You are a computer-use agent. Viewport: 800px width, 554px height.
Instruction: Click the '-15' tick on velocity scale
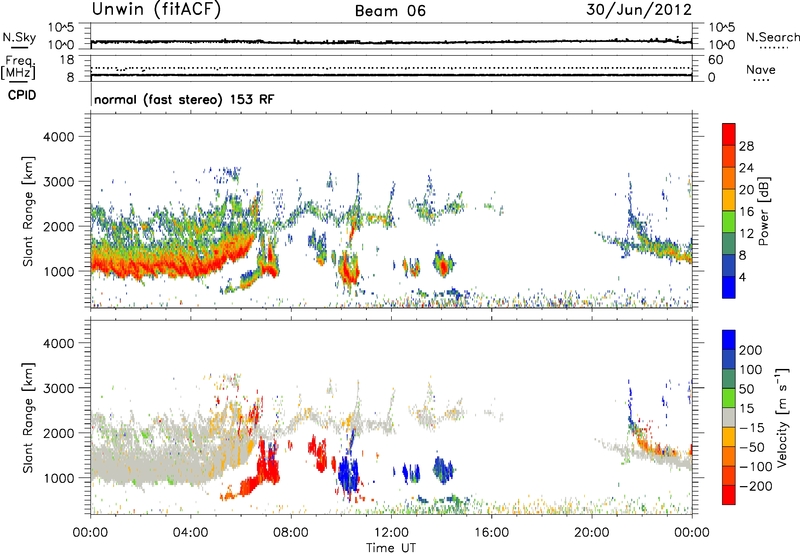pyautogui.click(x=752, y=427)
